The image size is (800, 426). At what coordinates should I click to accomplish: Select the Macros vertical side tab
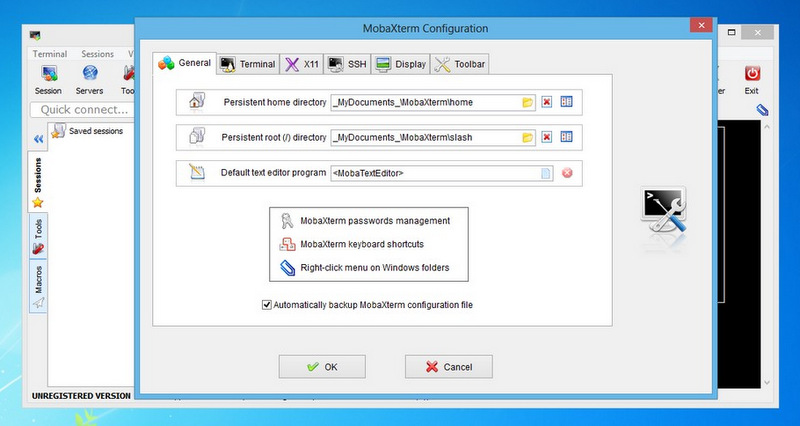(38, 286)
